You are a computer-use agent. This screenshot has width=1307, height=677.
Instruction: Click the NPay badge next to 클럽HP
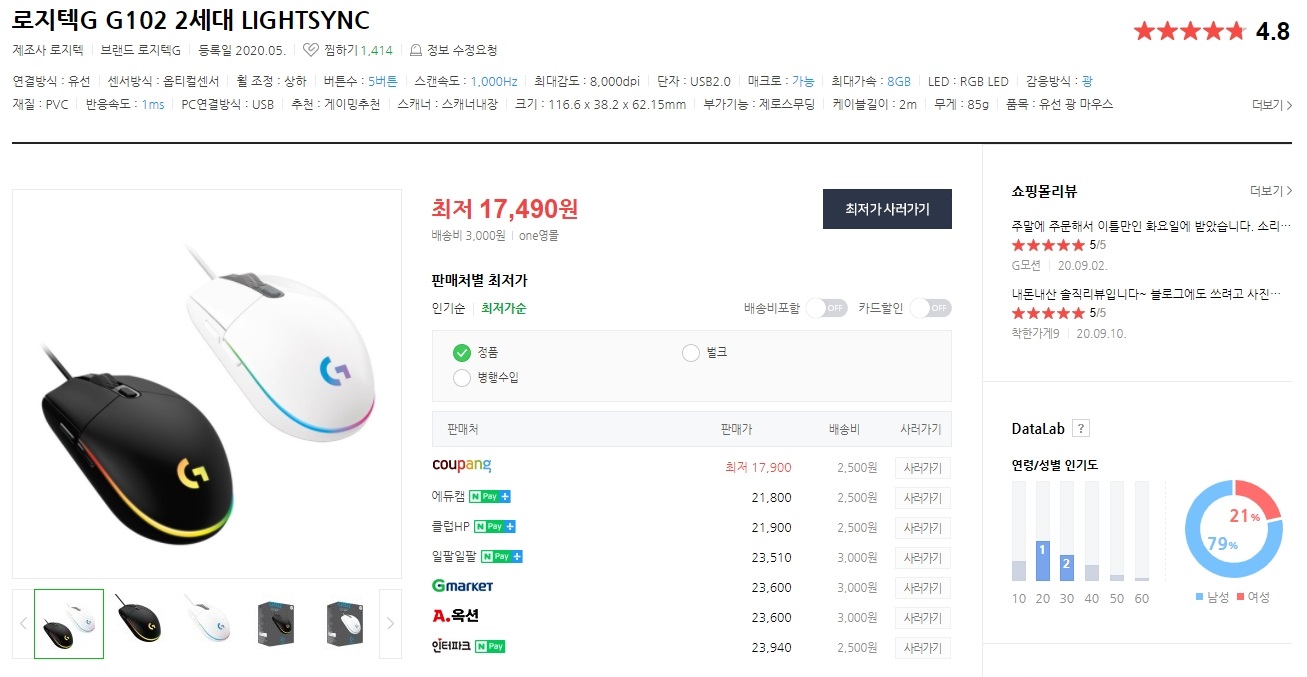(x=495, y=527)
